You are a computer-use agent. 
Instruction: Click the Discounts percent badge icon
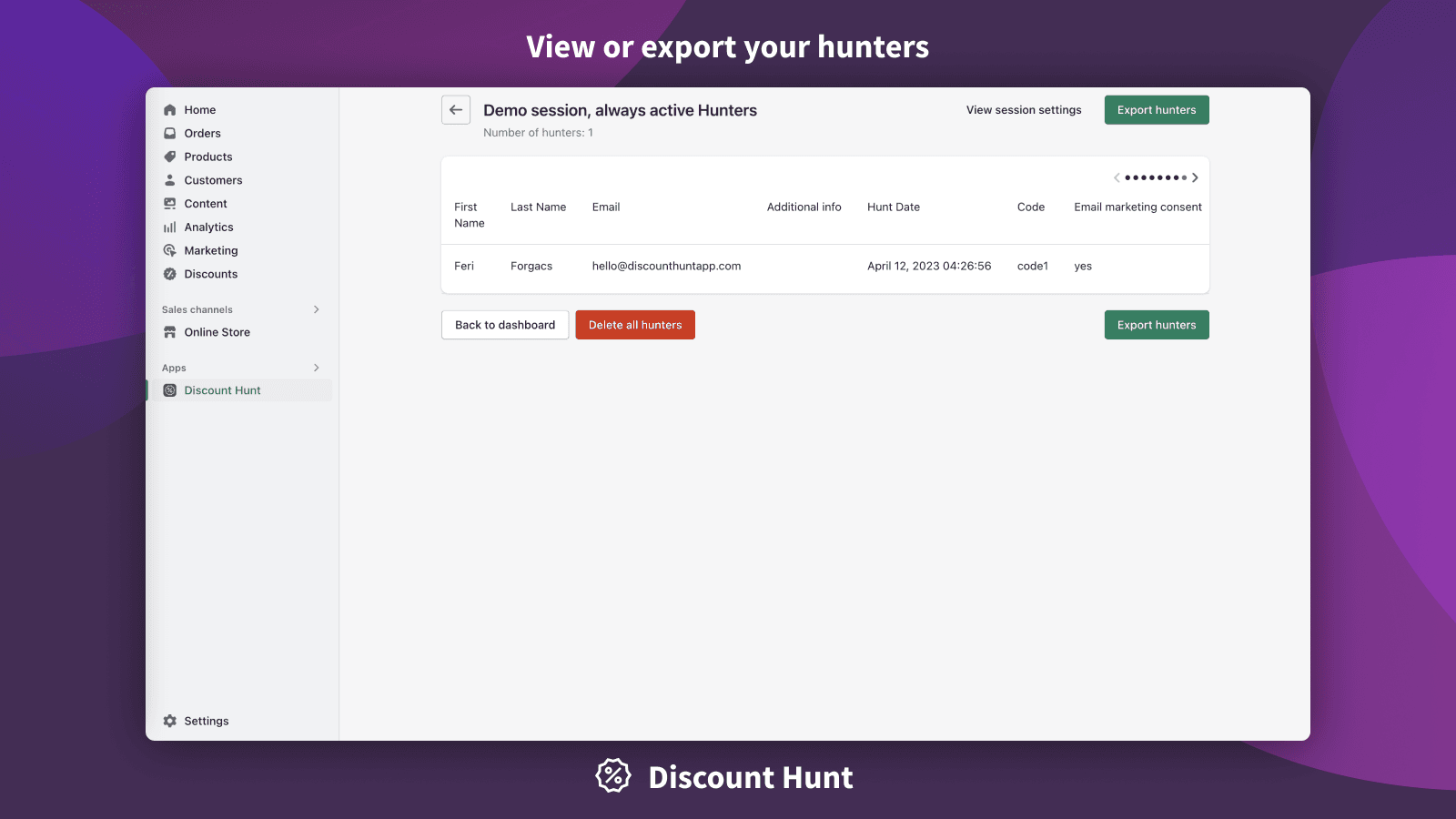169,274
